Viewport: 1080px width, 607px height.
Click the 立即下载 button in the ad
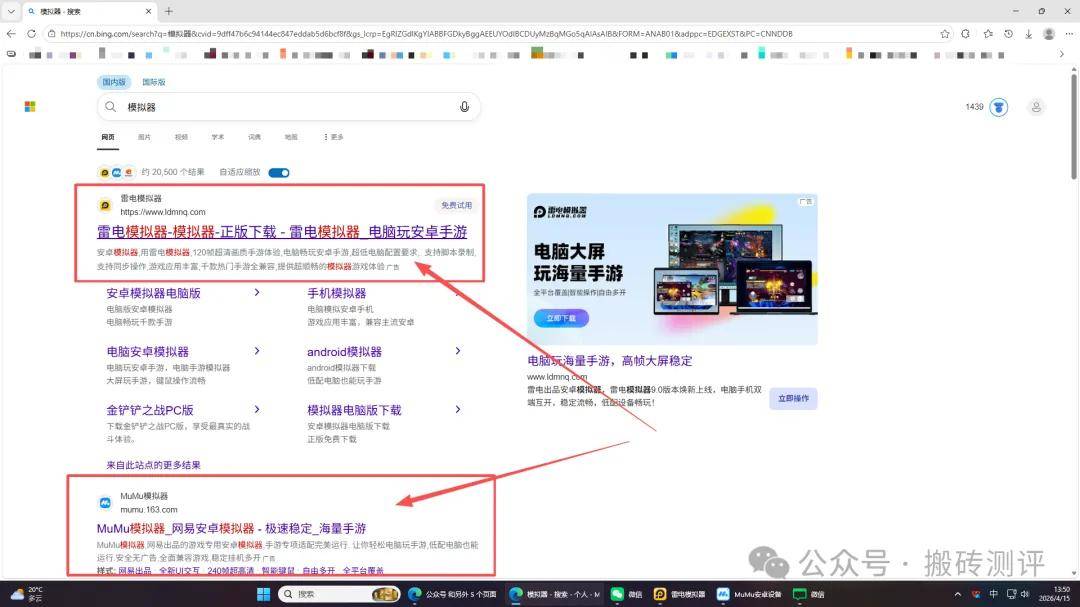click(x=561, y=318)
